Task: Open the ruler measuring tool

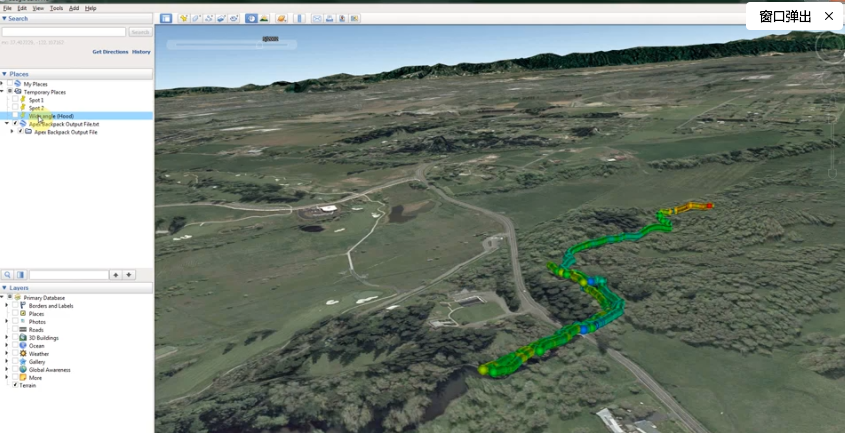Action: tap(299, 18)
